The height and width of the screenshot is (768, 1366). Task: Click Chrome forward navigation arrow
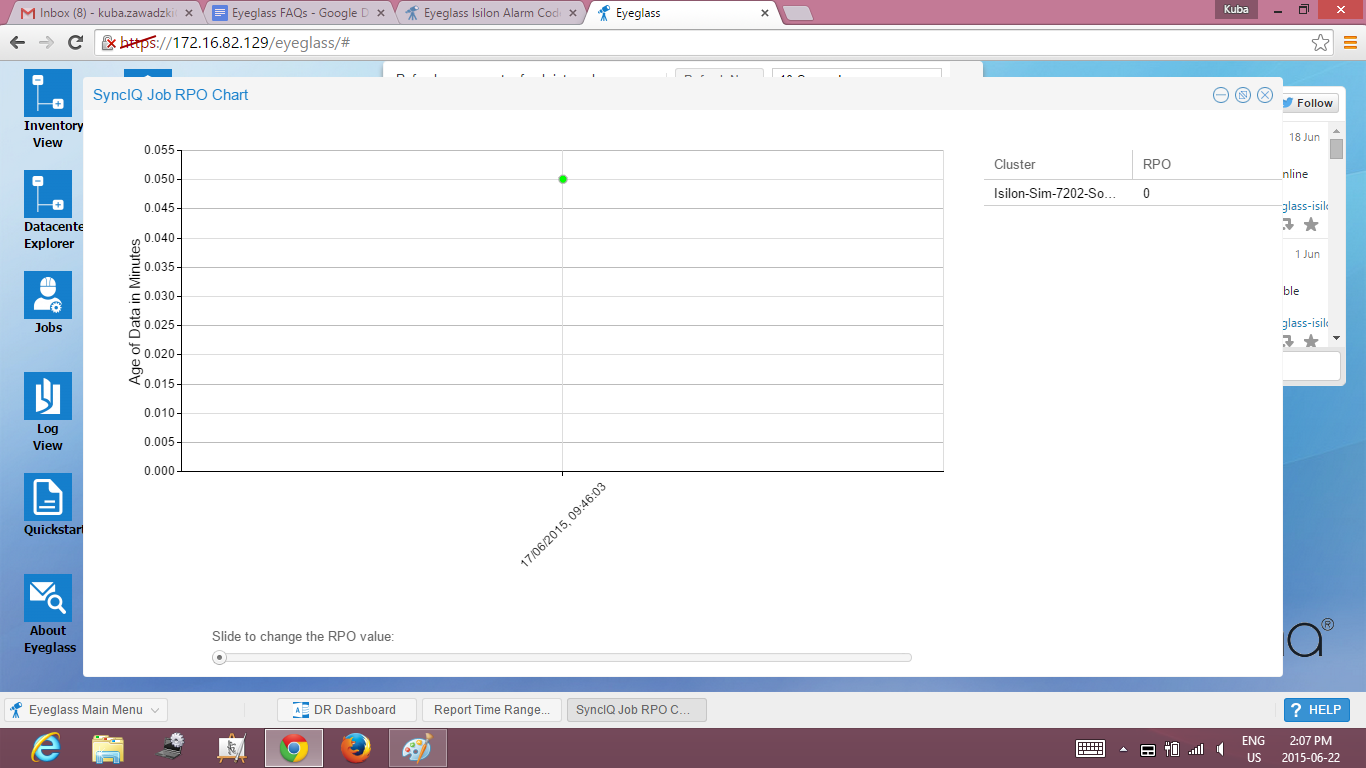(x=46, y=43)
